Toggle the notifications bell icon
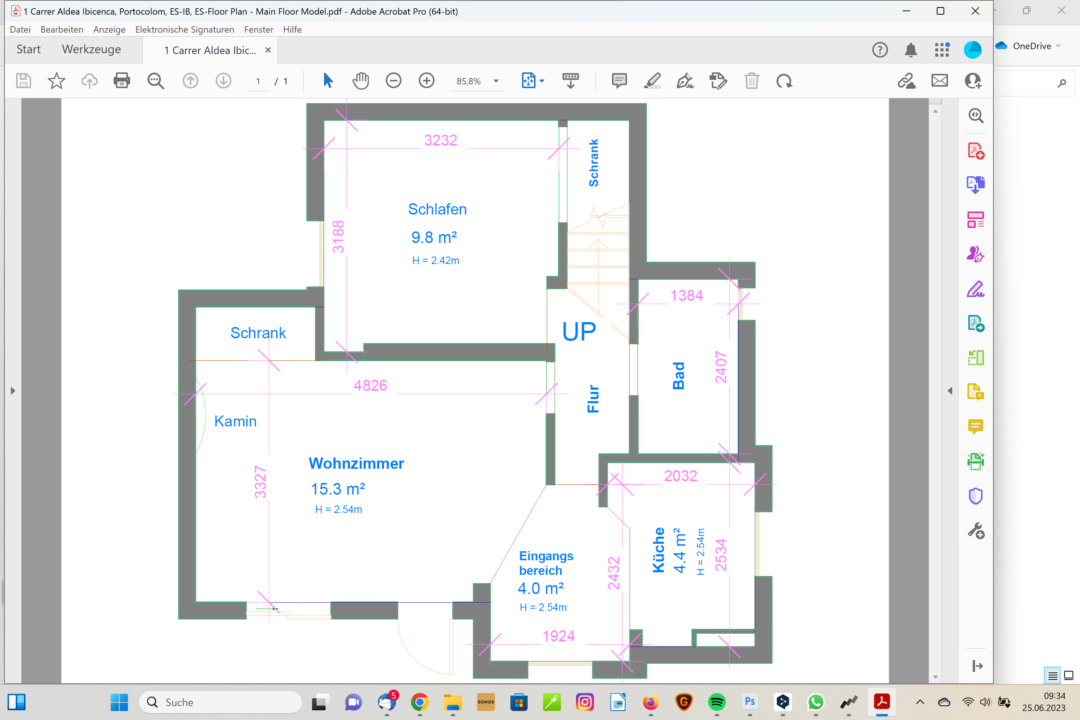This screenshot has height=720, width=1080. 911,48
